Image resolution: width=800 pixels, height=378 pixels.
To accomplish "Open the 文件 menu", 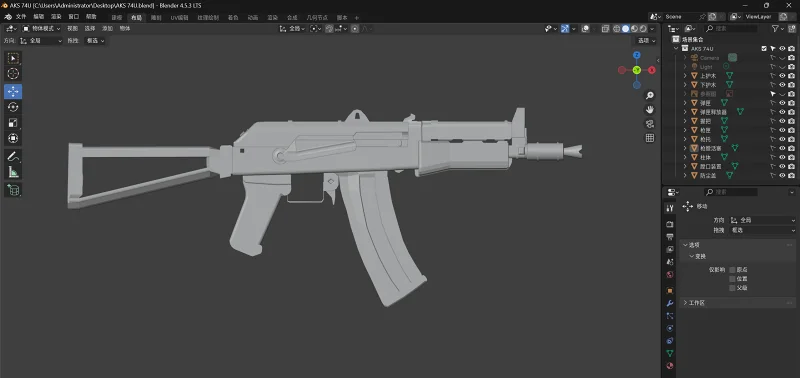I will click(21, 17).
